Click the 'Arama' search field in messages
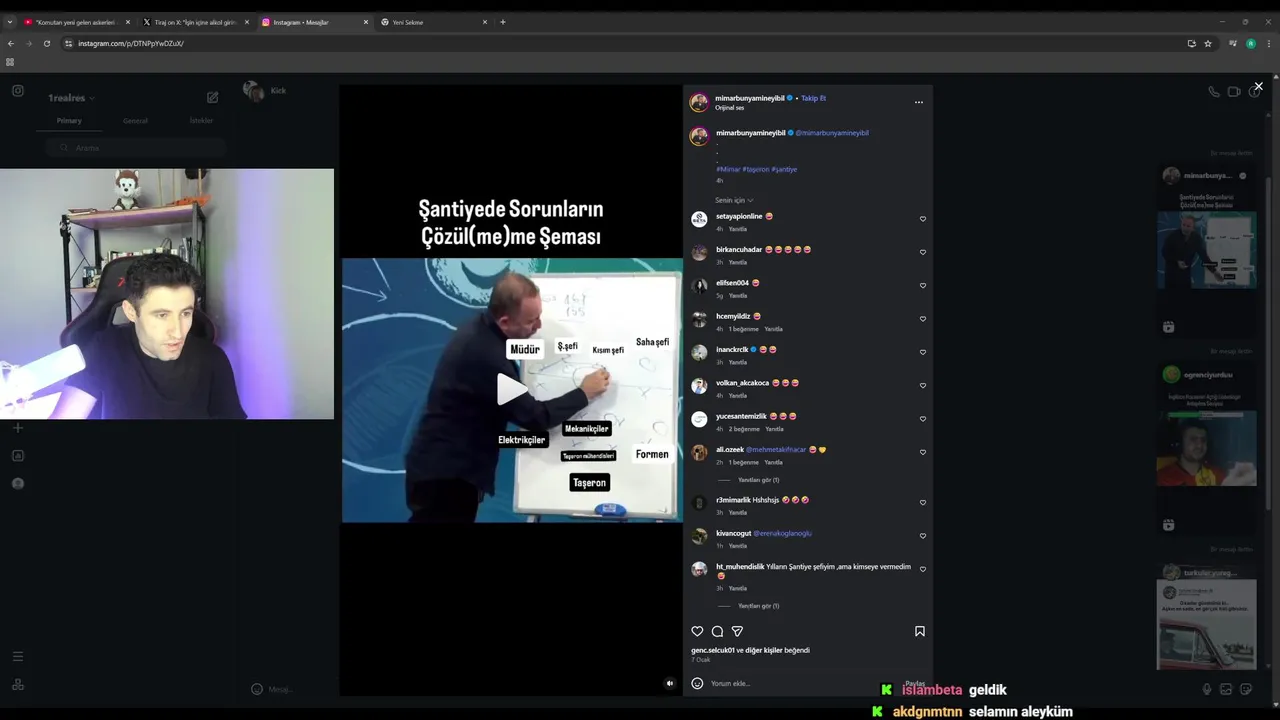 tap(135, 148)
